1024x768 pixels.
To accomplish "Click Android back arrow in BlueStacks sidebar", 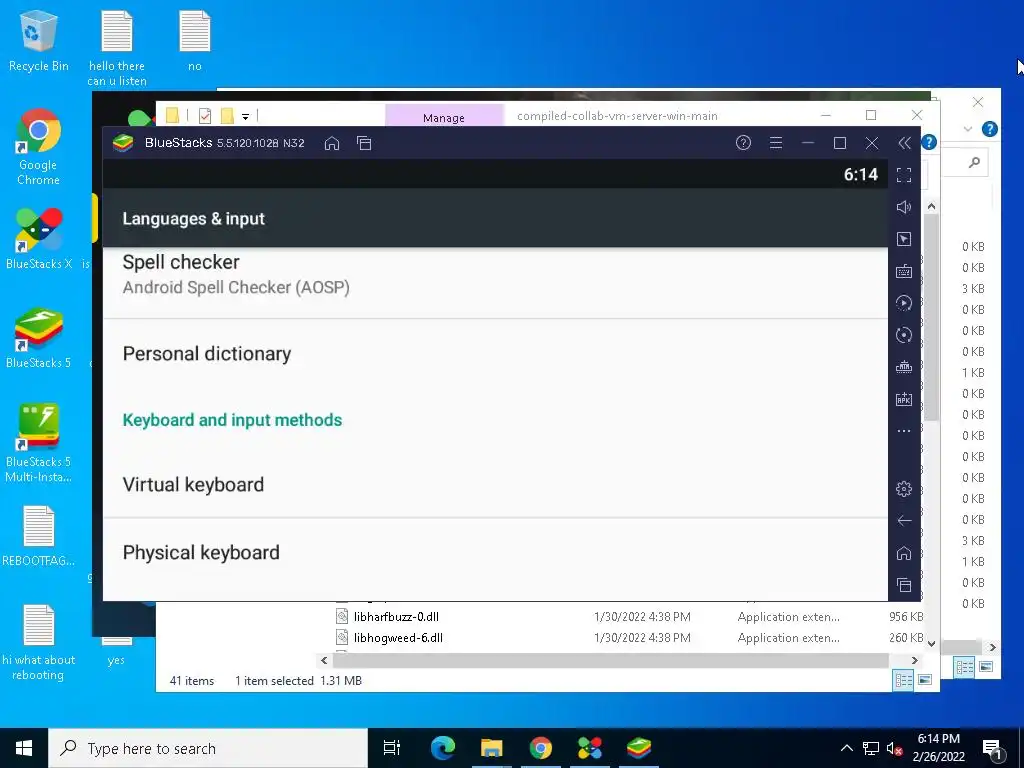I will click(x=904, y=520).
